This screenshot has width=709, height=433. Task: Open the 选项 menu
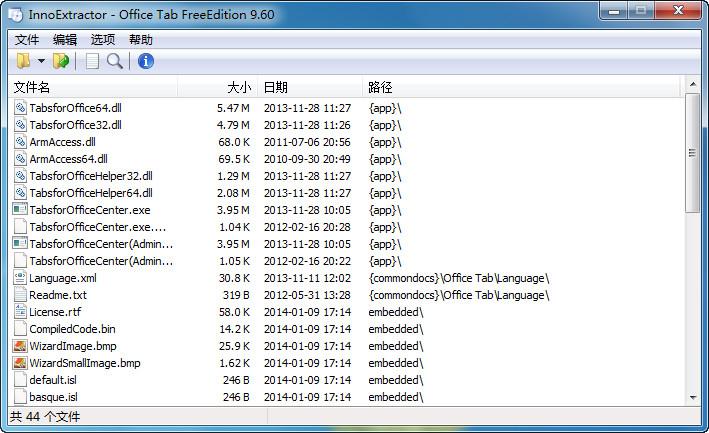pos(103,40)
